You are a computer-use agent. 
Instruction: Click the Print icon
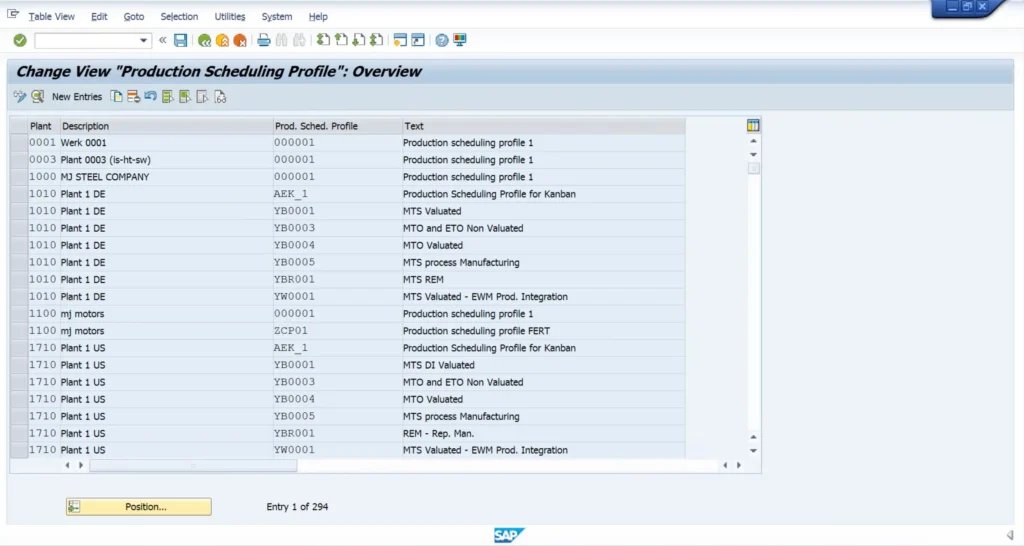tap(263, 40)
